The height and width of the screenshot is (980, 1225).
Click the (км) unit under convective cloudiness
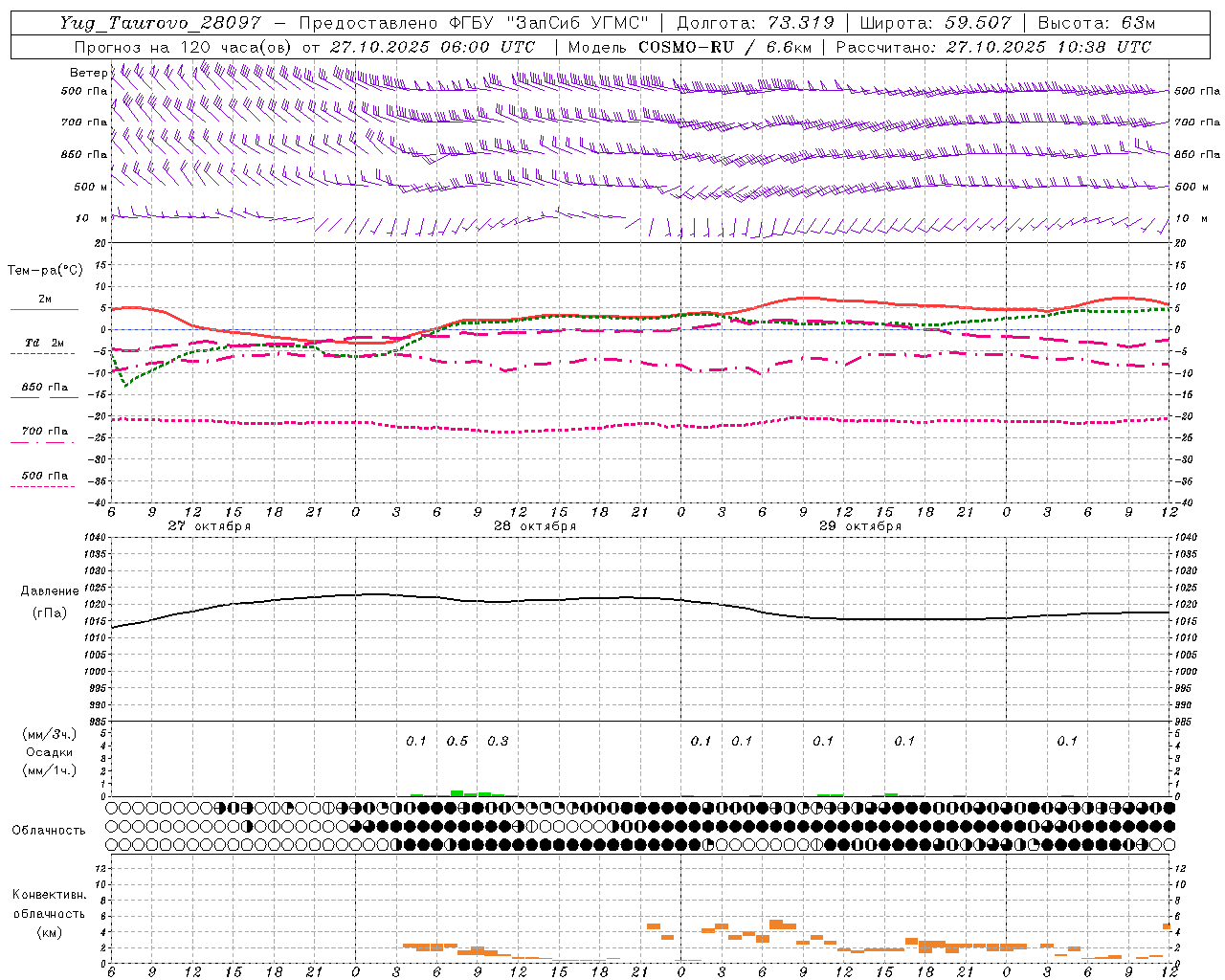click(49, 932)
